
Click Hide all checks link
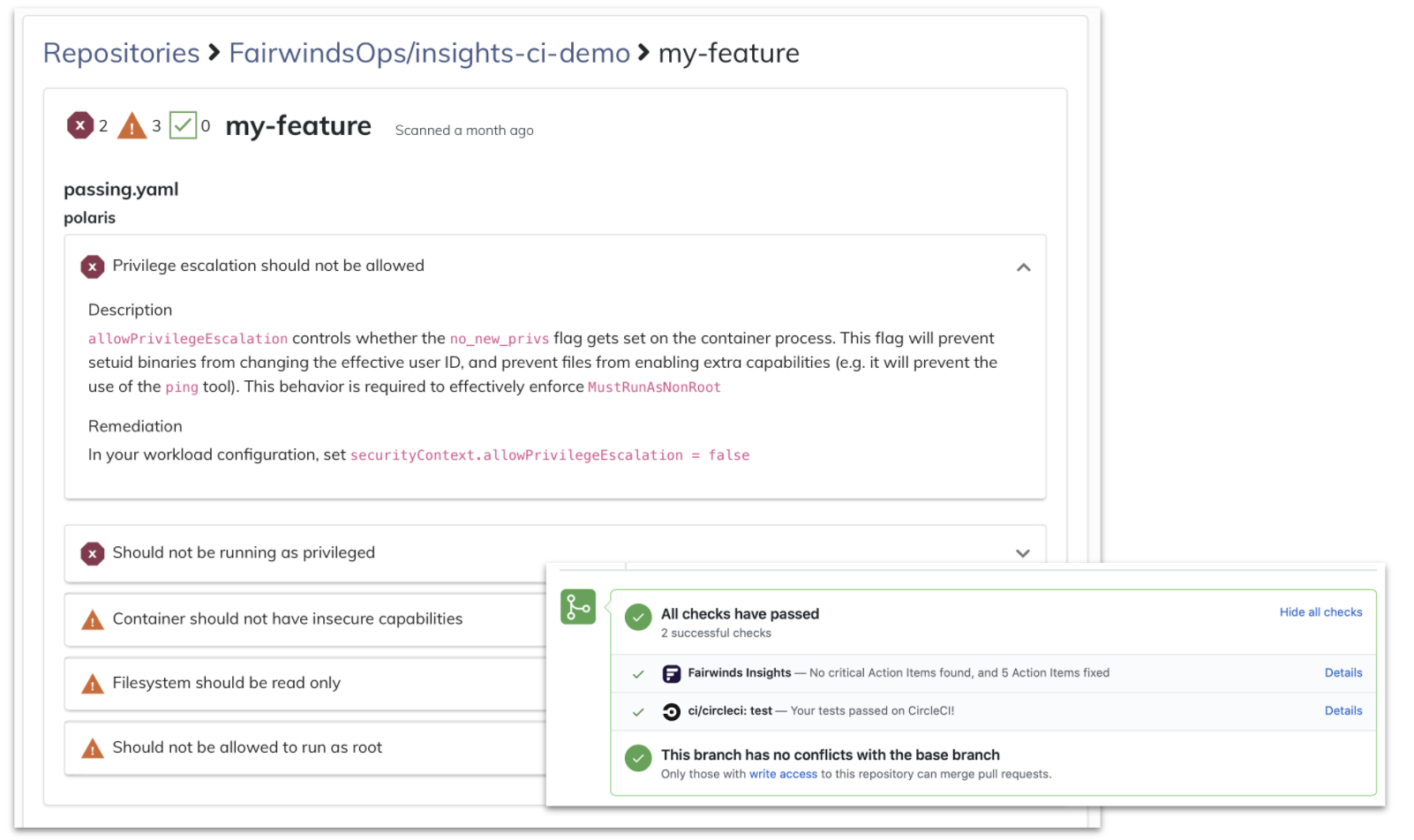1320,612
